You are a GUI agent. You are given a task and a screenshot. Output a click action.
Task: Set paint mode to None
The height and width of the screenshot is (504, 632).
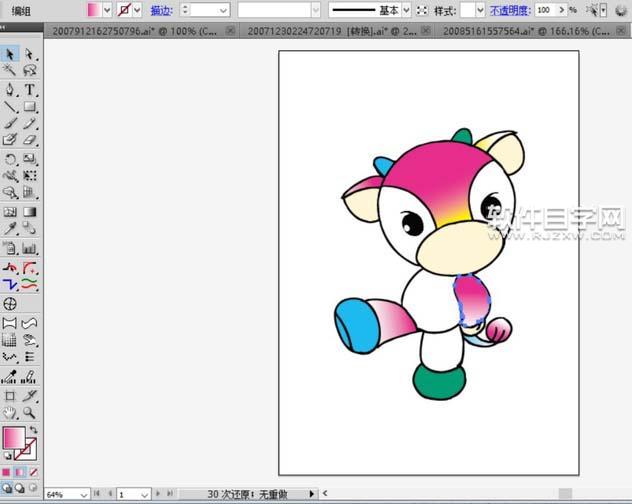tap(33, 472)
